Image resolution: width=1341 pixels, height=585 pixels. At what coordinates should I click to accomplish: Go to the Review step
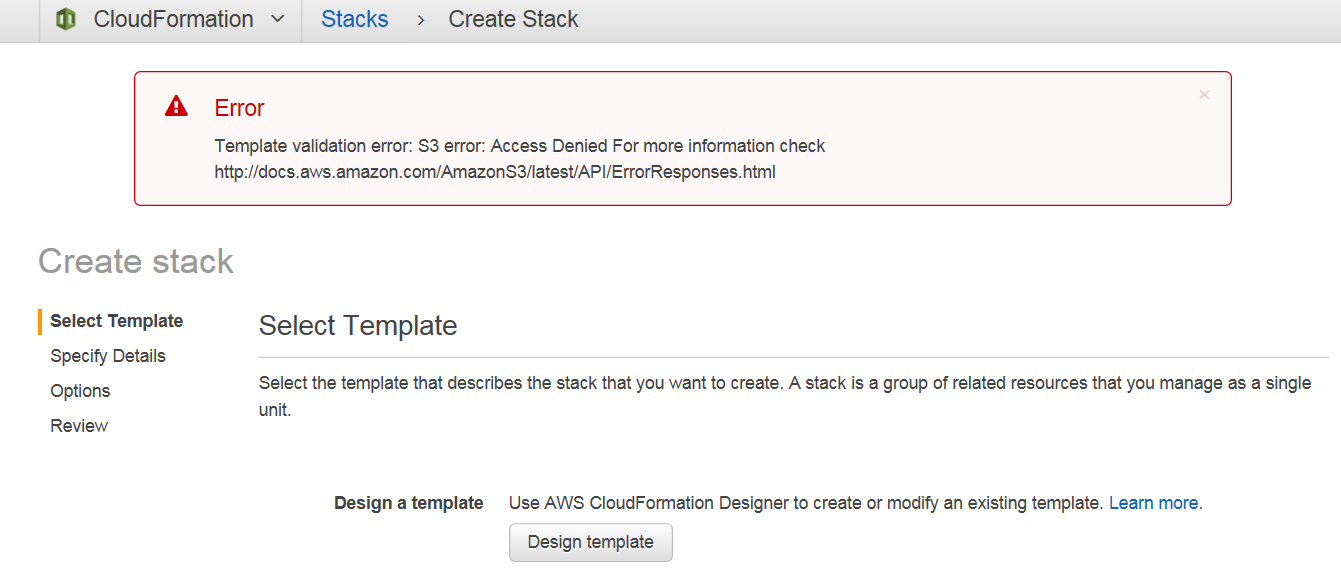pyautogui.click(x=79, y=426)
